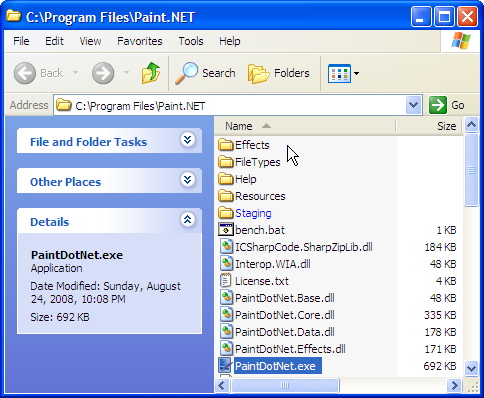
Task: Select PaintDotNet.Core.dll file icon
Action: [226, 315]
